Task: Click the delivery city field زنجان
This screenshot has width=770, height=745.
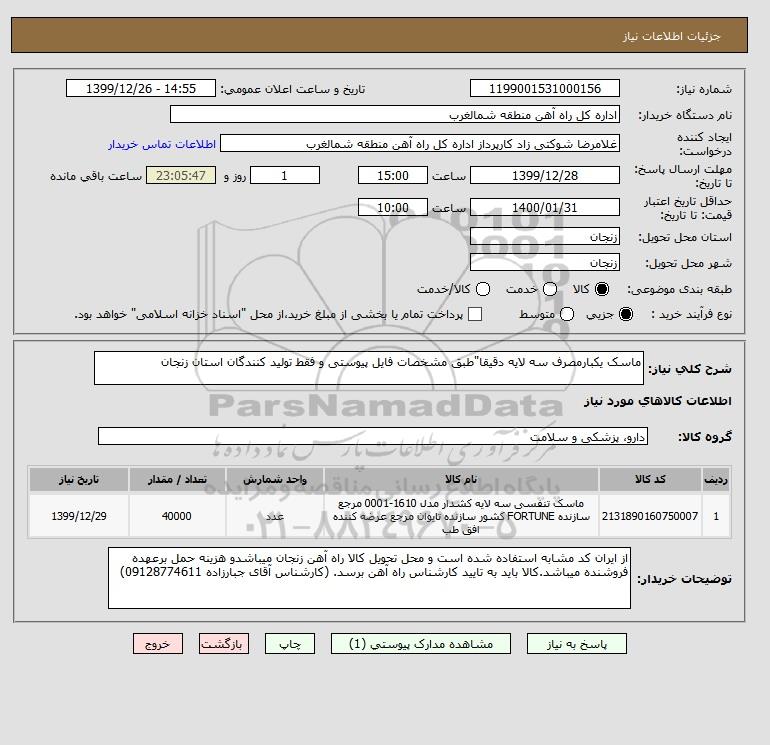Action: (x=545, y=263)
